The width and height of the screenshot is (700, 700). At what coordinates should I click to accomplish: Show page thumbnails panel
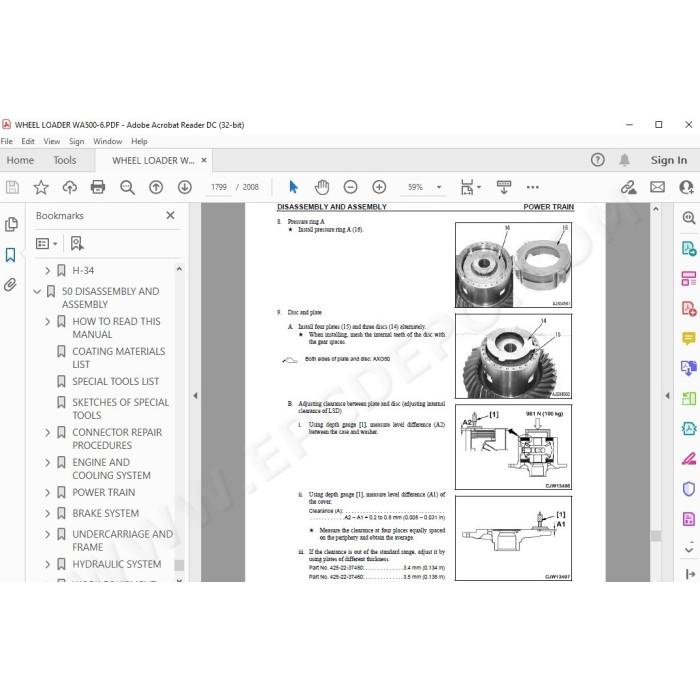point(11,224)
